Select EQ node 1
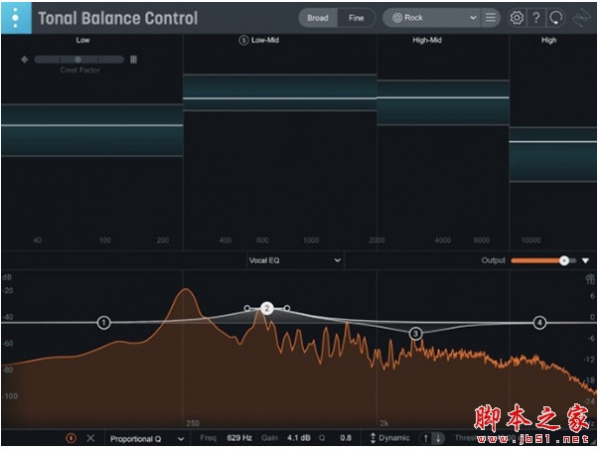Viewport: 600px width, 450px height. pos(104,323)
